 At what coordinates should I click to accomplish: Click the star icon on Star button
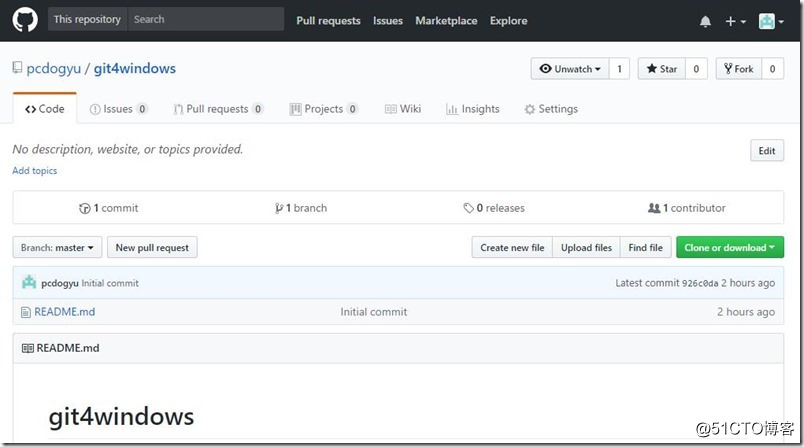tap(652, 68)
